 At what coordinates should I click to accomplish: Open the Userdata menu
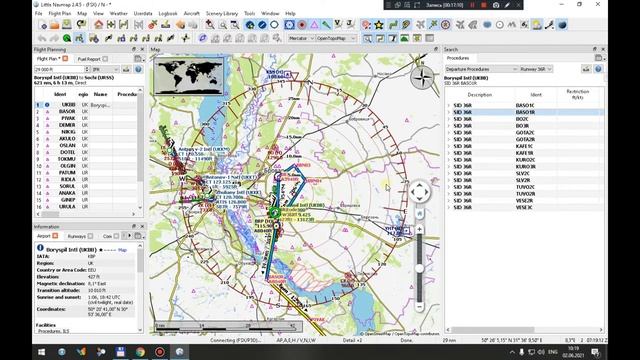(x=143, y=13)
